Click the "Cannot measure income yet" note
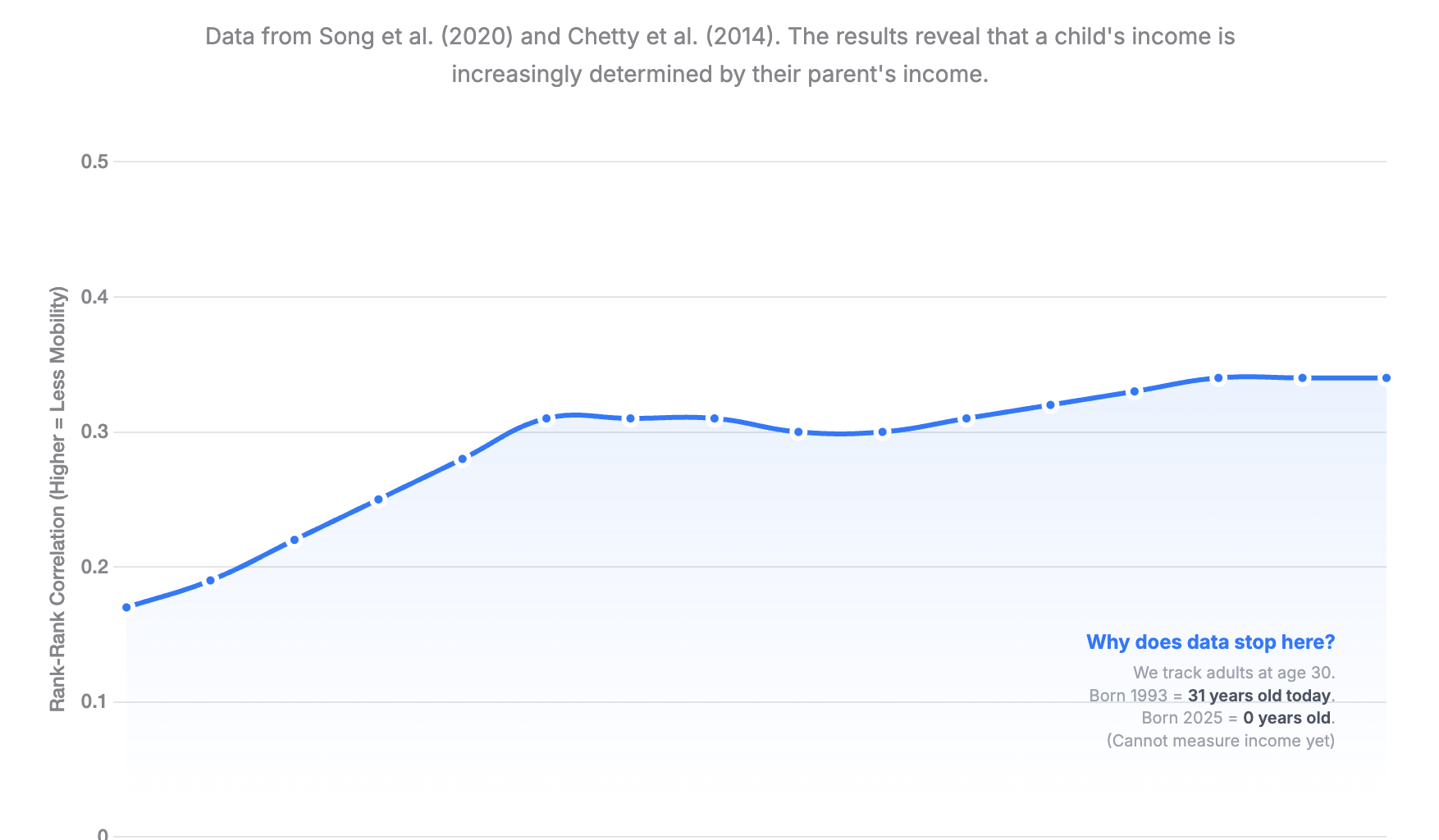The height and width of the screenshot is (840, 1439). (x=1220, y=741)
